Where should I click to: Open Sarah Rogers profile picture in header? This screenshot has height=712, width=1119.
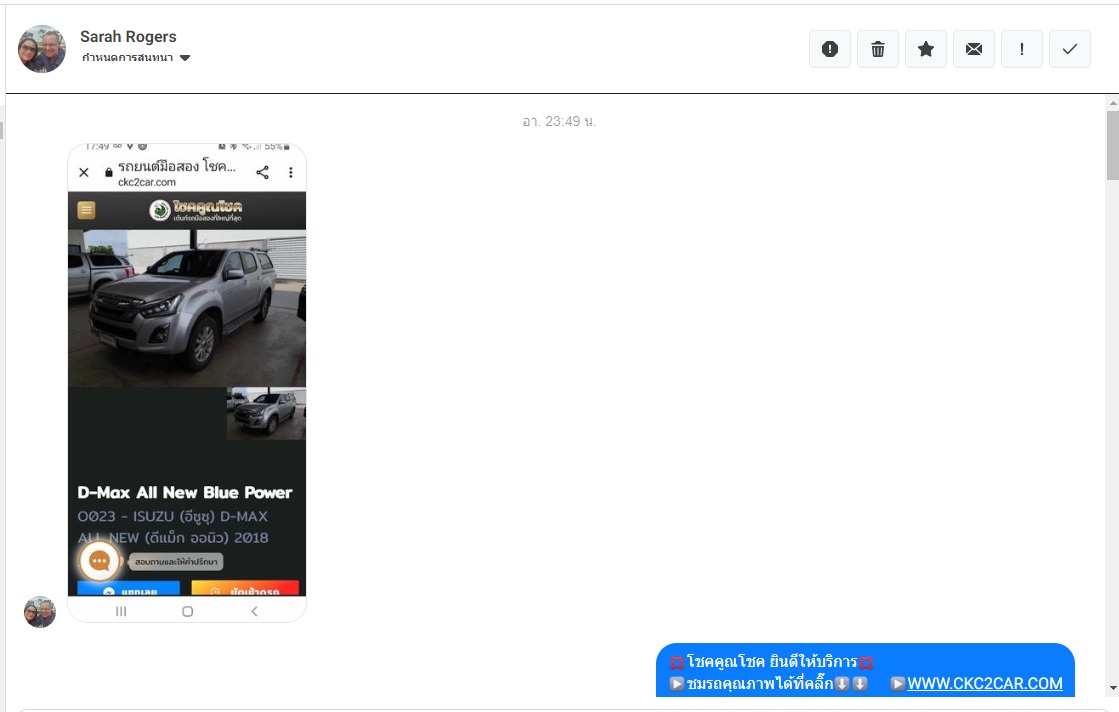(x=42, y=49)
